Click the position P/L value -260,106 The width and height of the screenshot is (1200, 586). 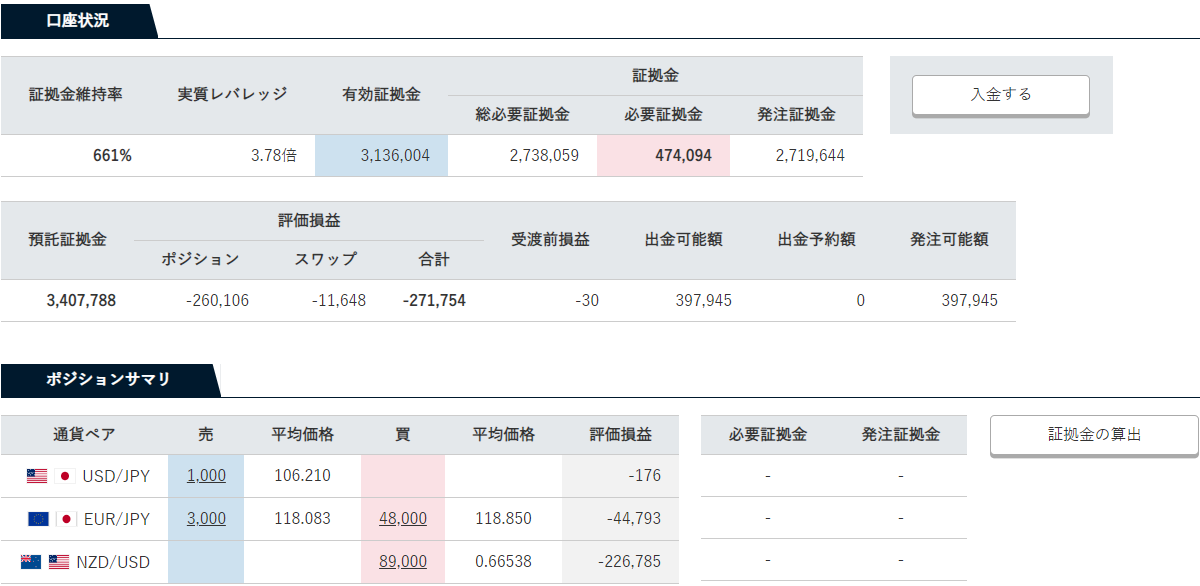point(217,300)
